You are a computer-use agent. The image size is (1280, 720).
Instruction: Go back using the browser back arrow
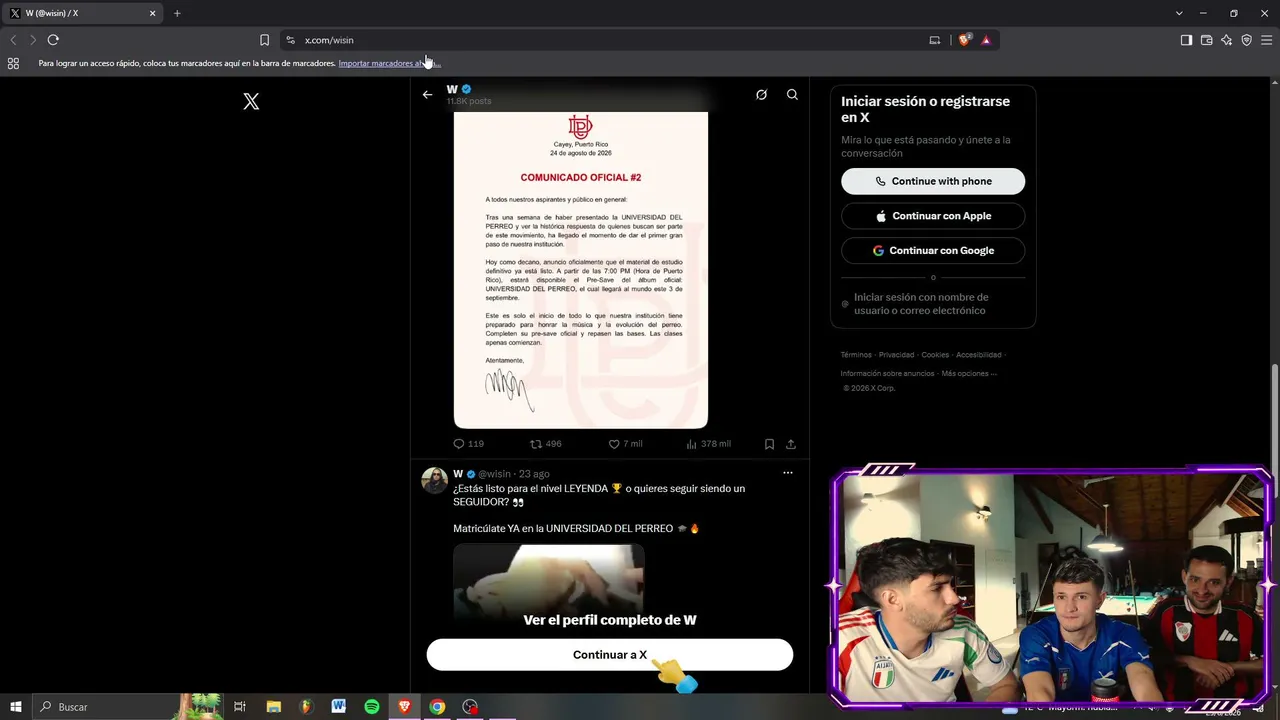click(13, 40)
